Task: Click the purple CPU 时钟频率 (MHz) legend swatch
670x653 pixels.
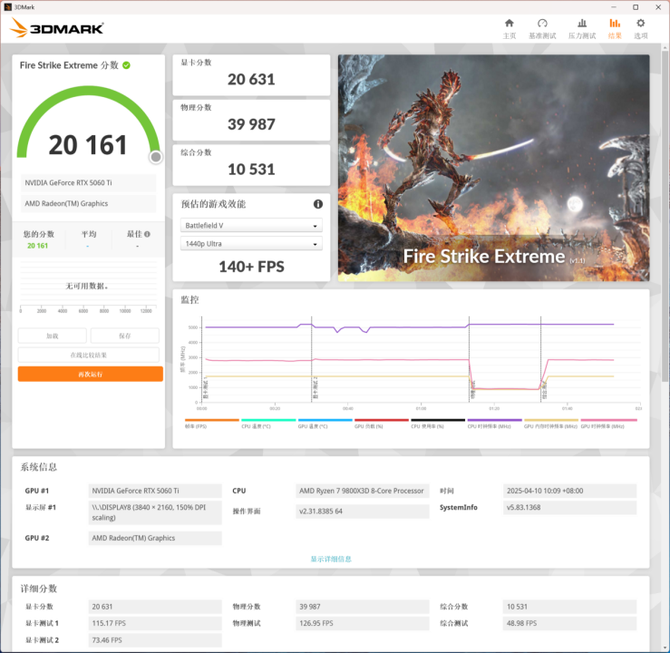Action: point(494,420)
